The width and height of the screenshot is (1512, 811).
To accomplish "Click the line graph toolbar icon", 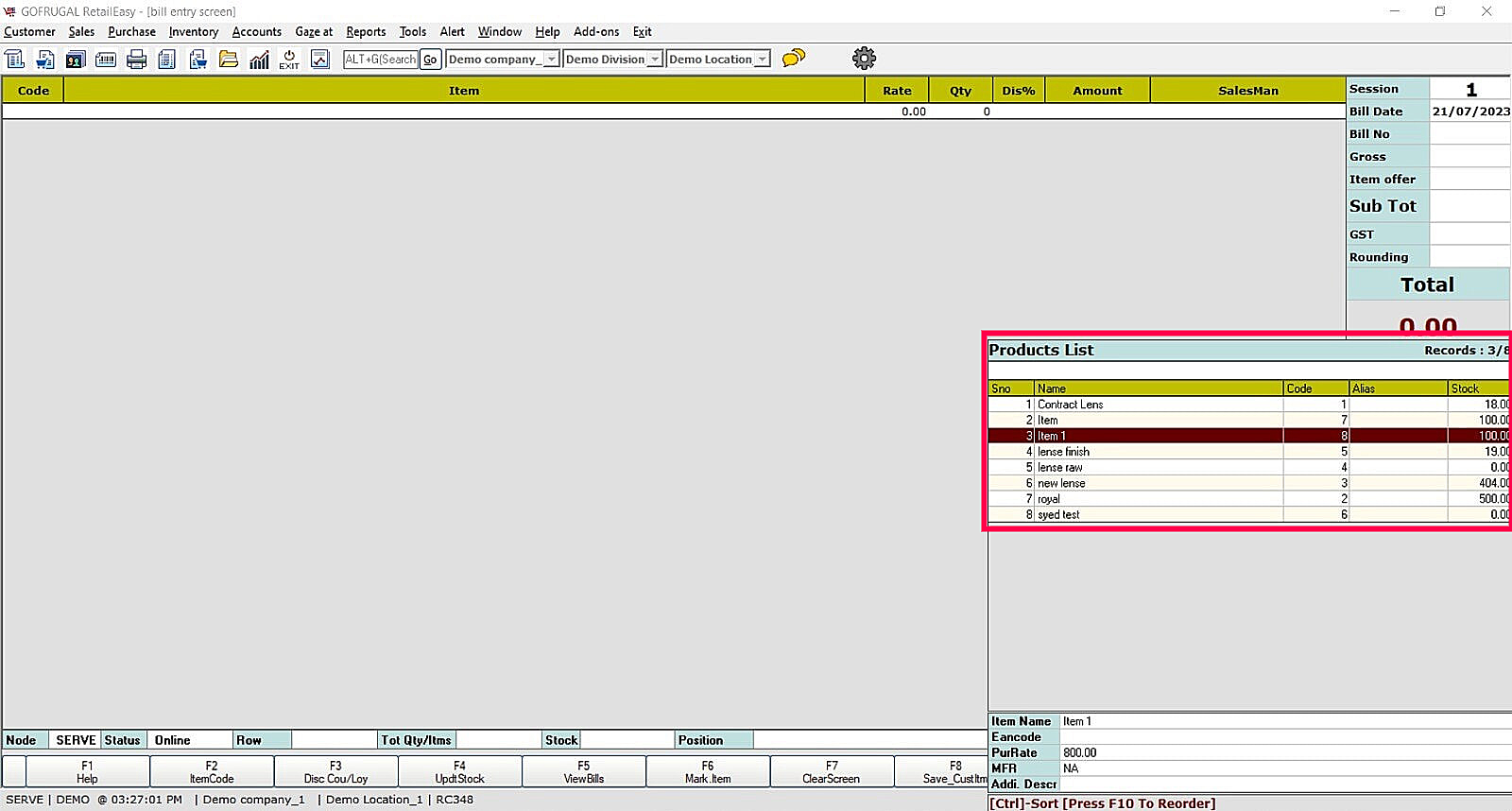I will click(320, 60).
